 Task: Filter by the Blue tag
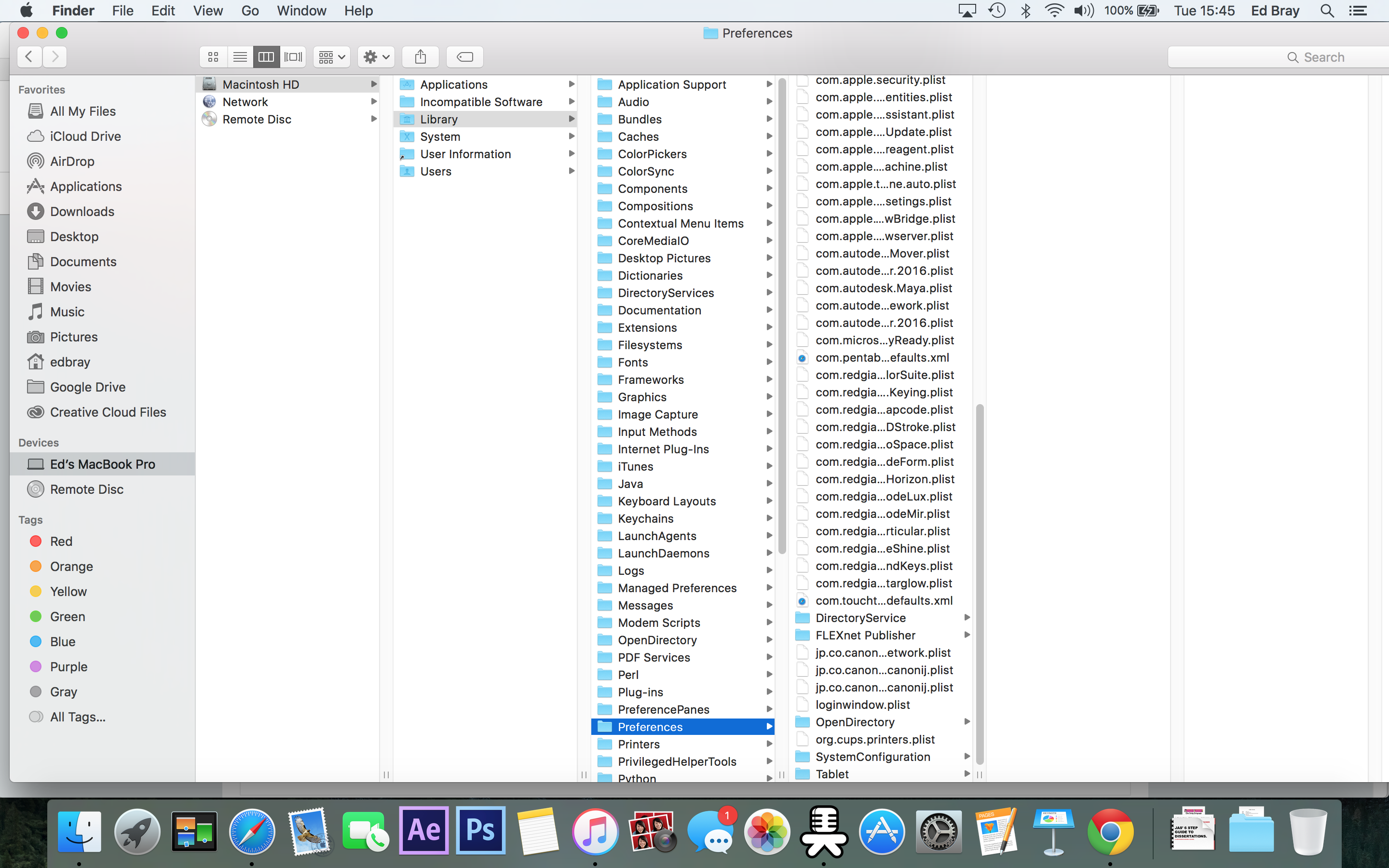[x=102, y=642]
